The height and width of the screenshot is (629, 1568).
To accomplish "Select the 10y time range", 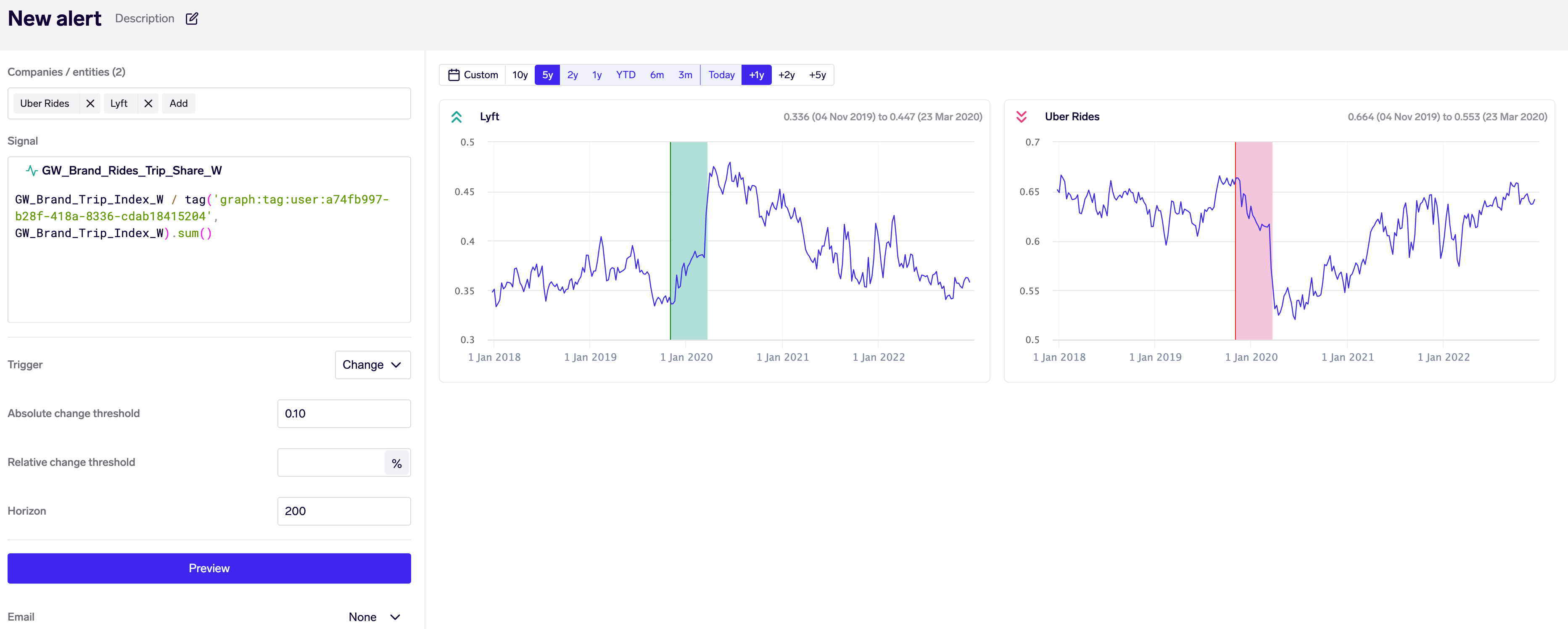I will pyautogui.click(x=520, y=75).
